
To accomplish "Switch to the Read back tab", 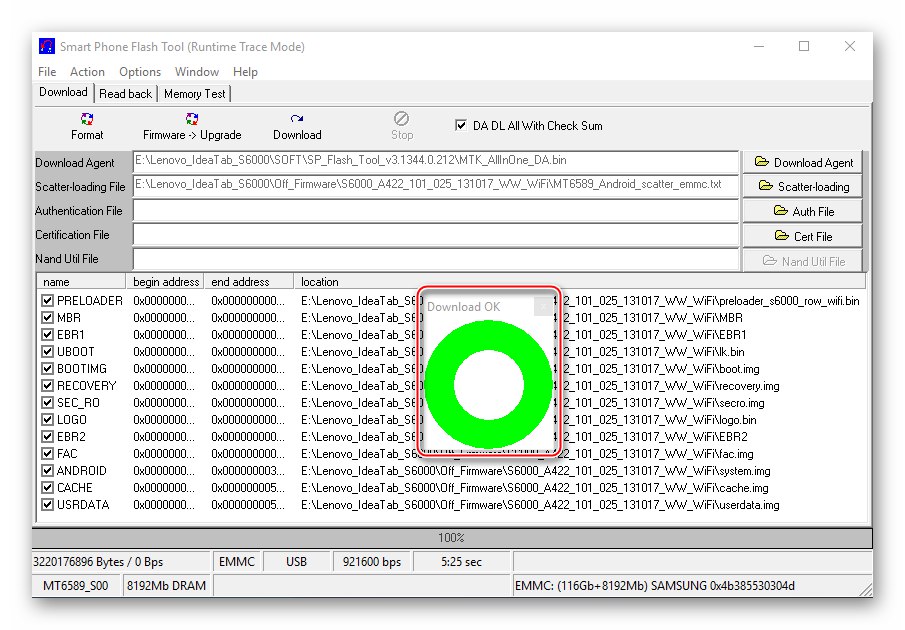I will click(125, 93).
